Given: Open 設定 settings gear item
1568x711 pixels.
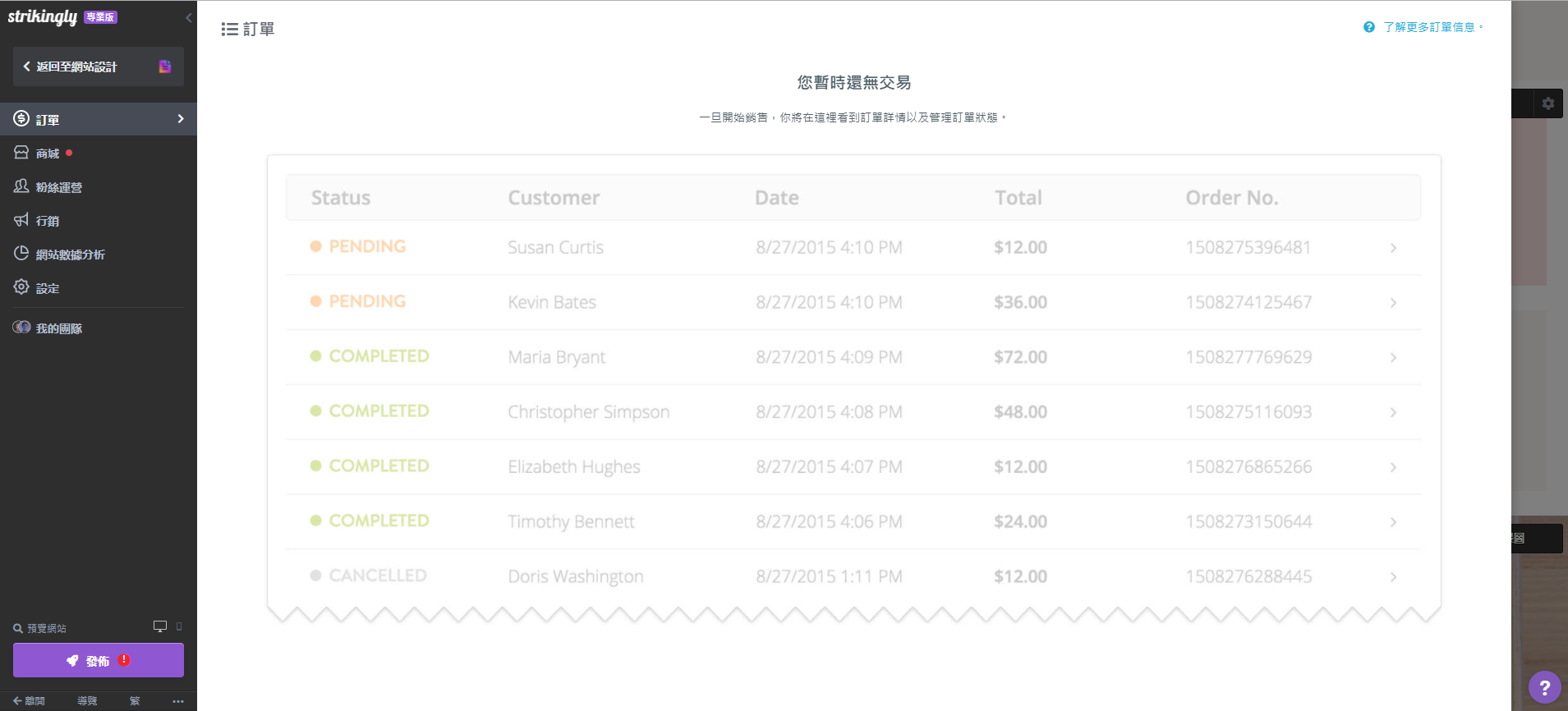Looking at the screenshot, I should point(47,288).
